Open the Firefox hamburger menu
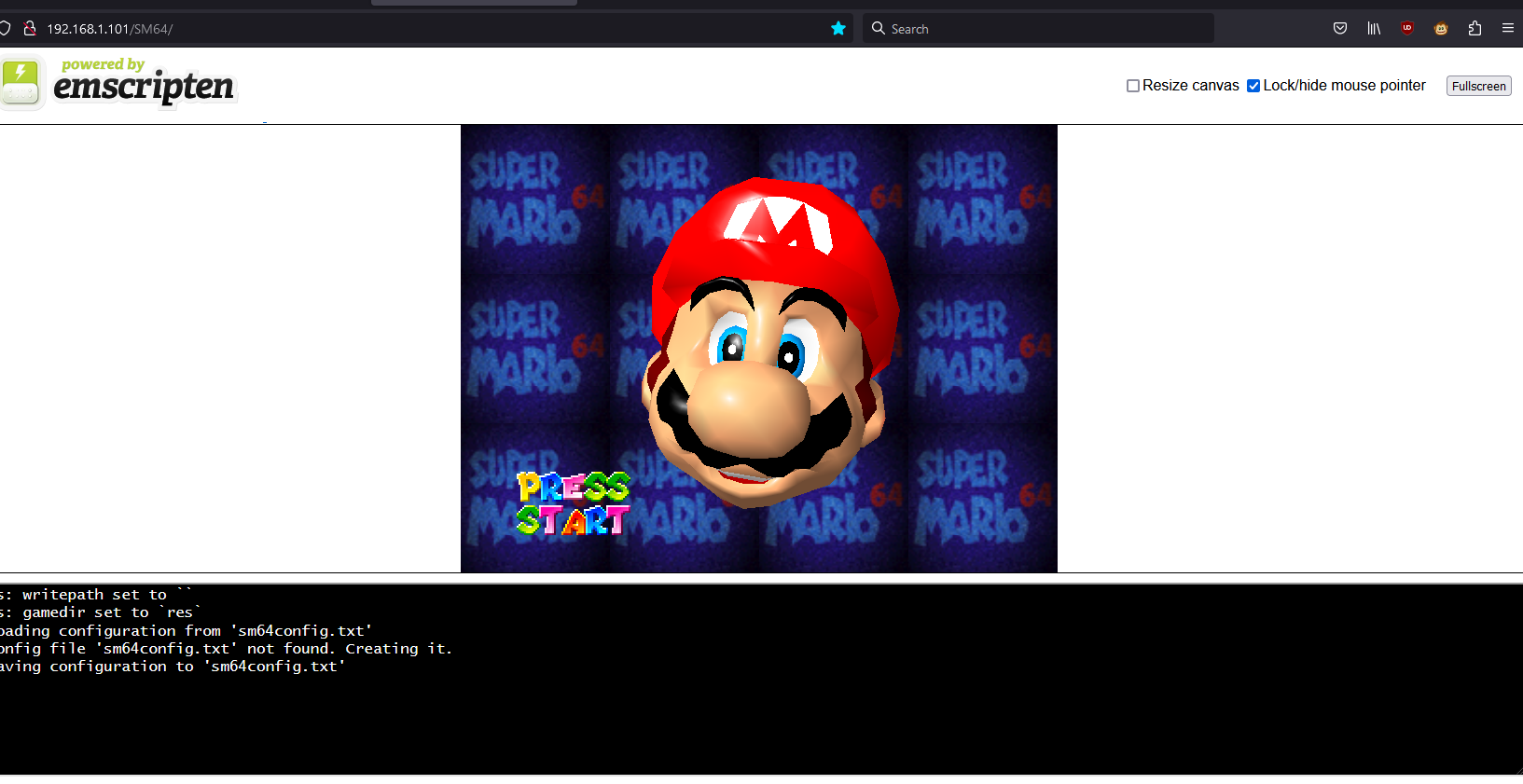 [1508, 28]
